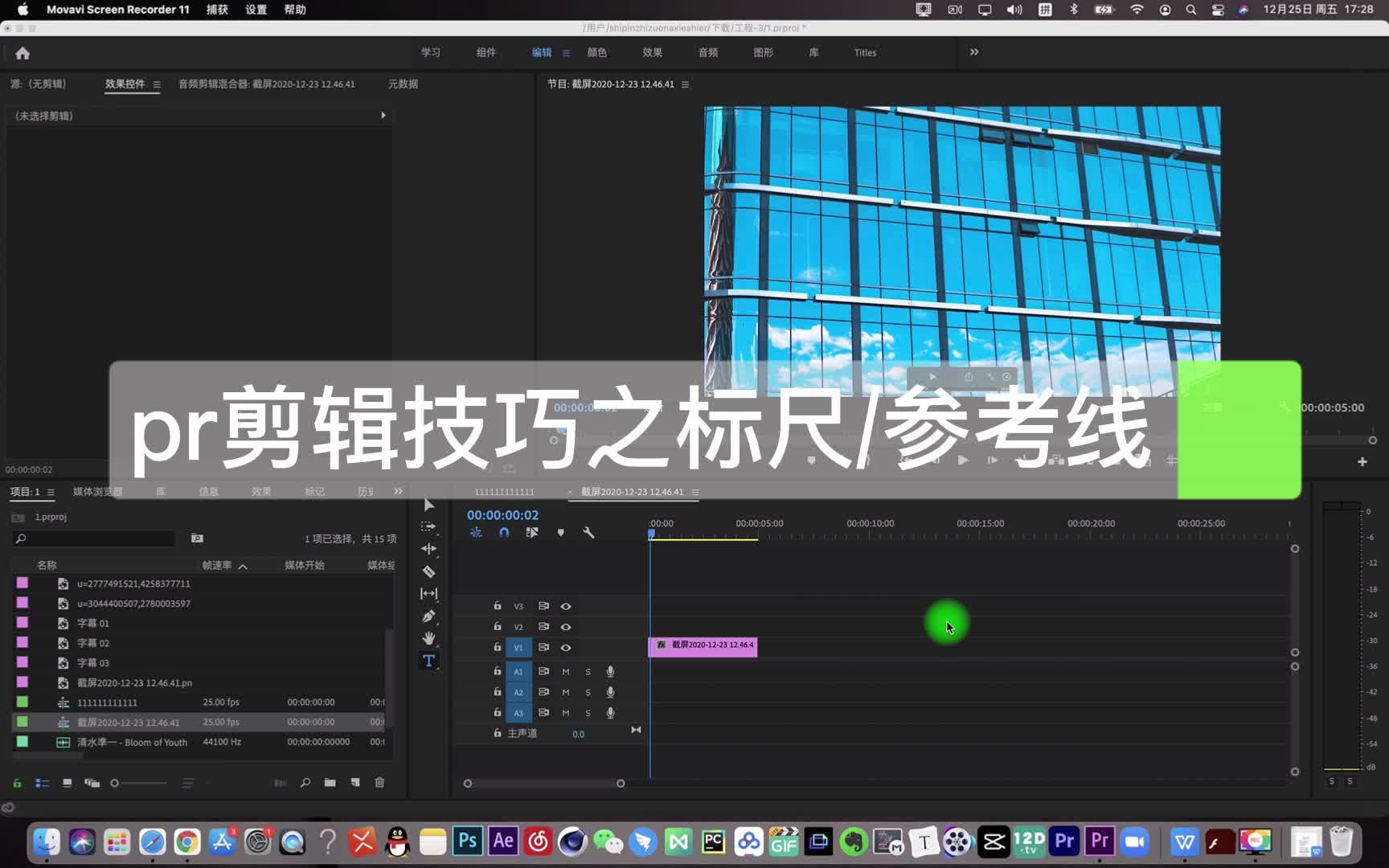Select the Hand tool
1389x868 pixels.
(x=428, y=638)
